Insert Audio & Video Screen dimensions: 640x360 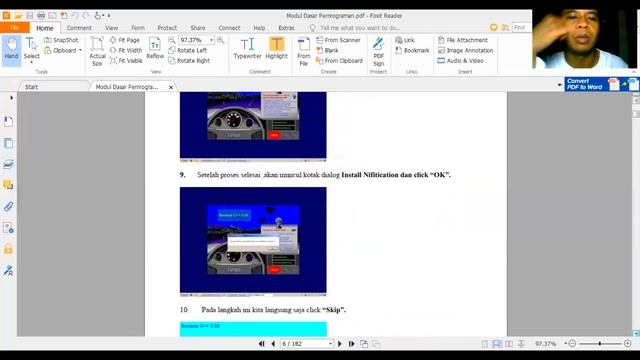pyautogui.click(x=461, y=60)
